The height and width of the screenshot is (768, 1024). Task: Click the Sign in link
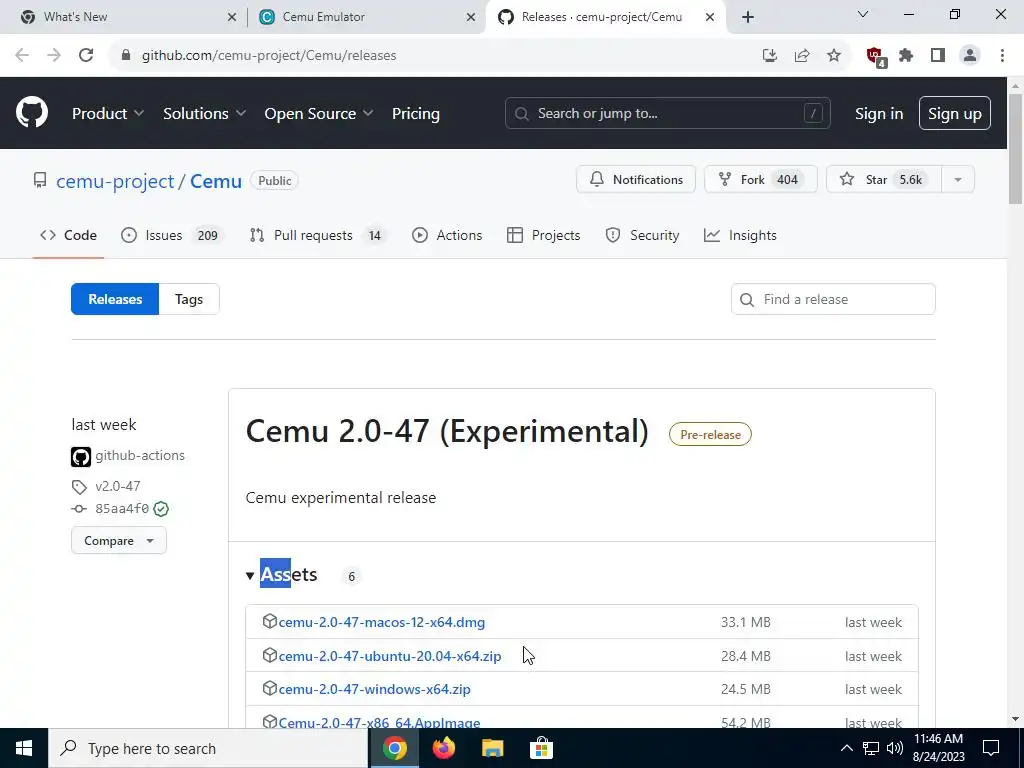(x=879, y=114)
